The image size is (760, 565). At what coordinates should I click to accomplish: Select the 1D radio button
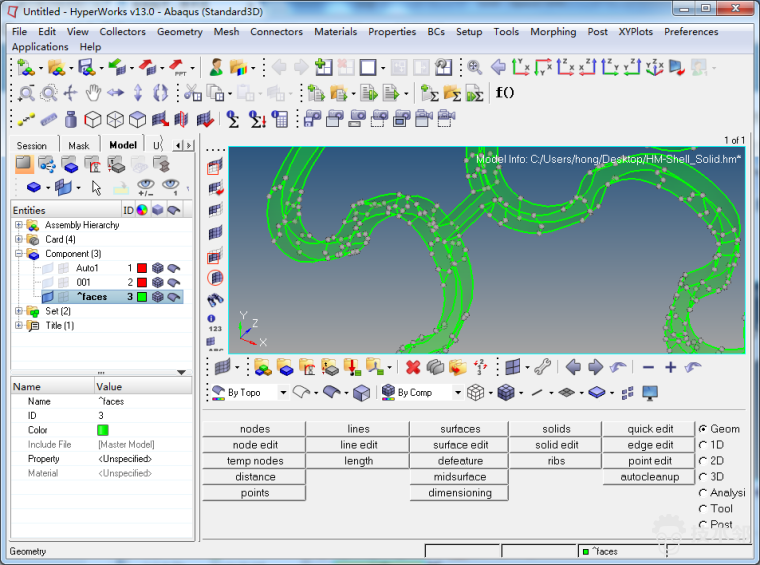click(704, 445)
